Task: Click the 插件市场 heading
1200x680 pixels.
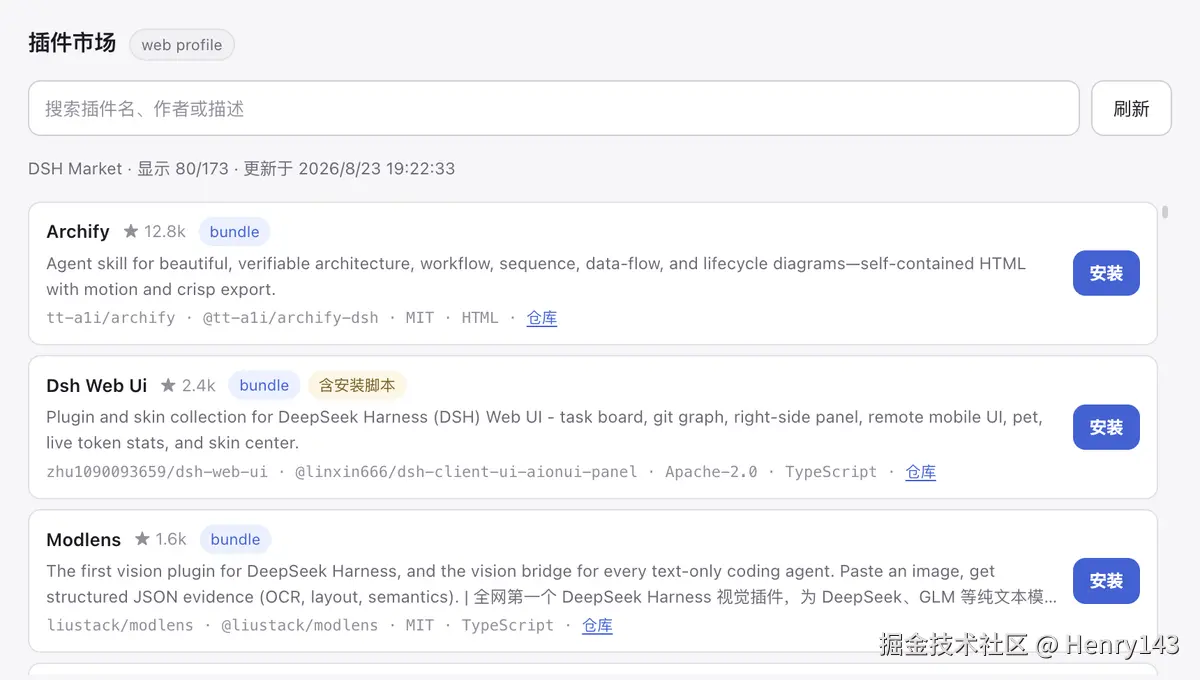Action: [x=72, y=43]
